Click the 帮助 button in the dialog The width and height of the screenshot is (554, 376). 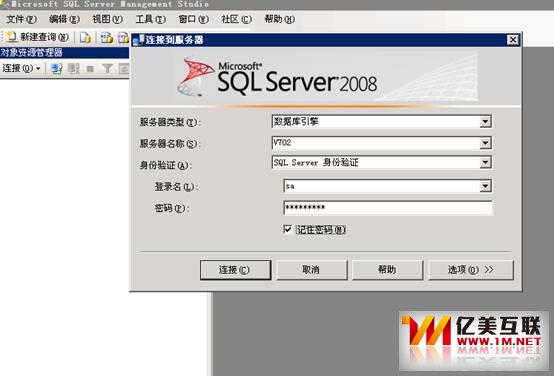(388, 270)
